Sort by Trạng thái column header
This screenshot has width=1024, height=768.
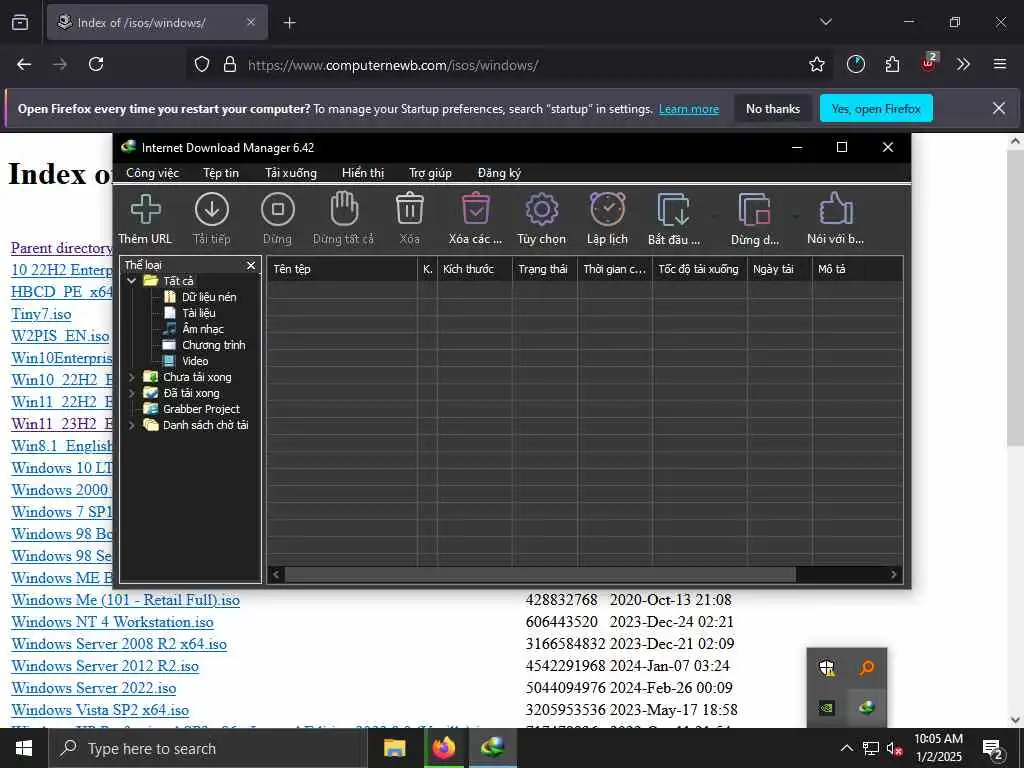(x=545, y=269)
